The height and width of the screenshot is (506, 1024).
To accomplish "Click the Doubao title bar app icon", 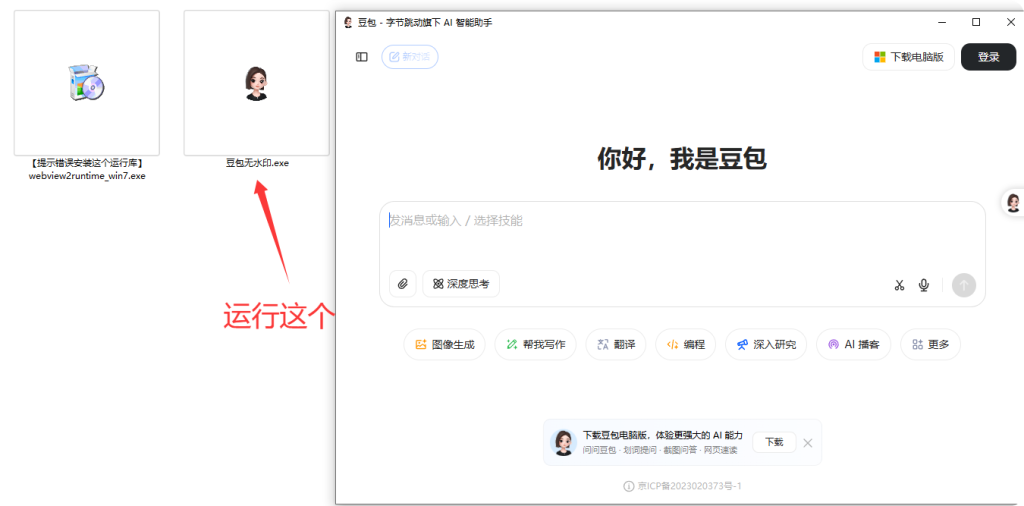I will click(x=348, y=22).
